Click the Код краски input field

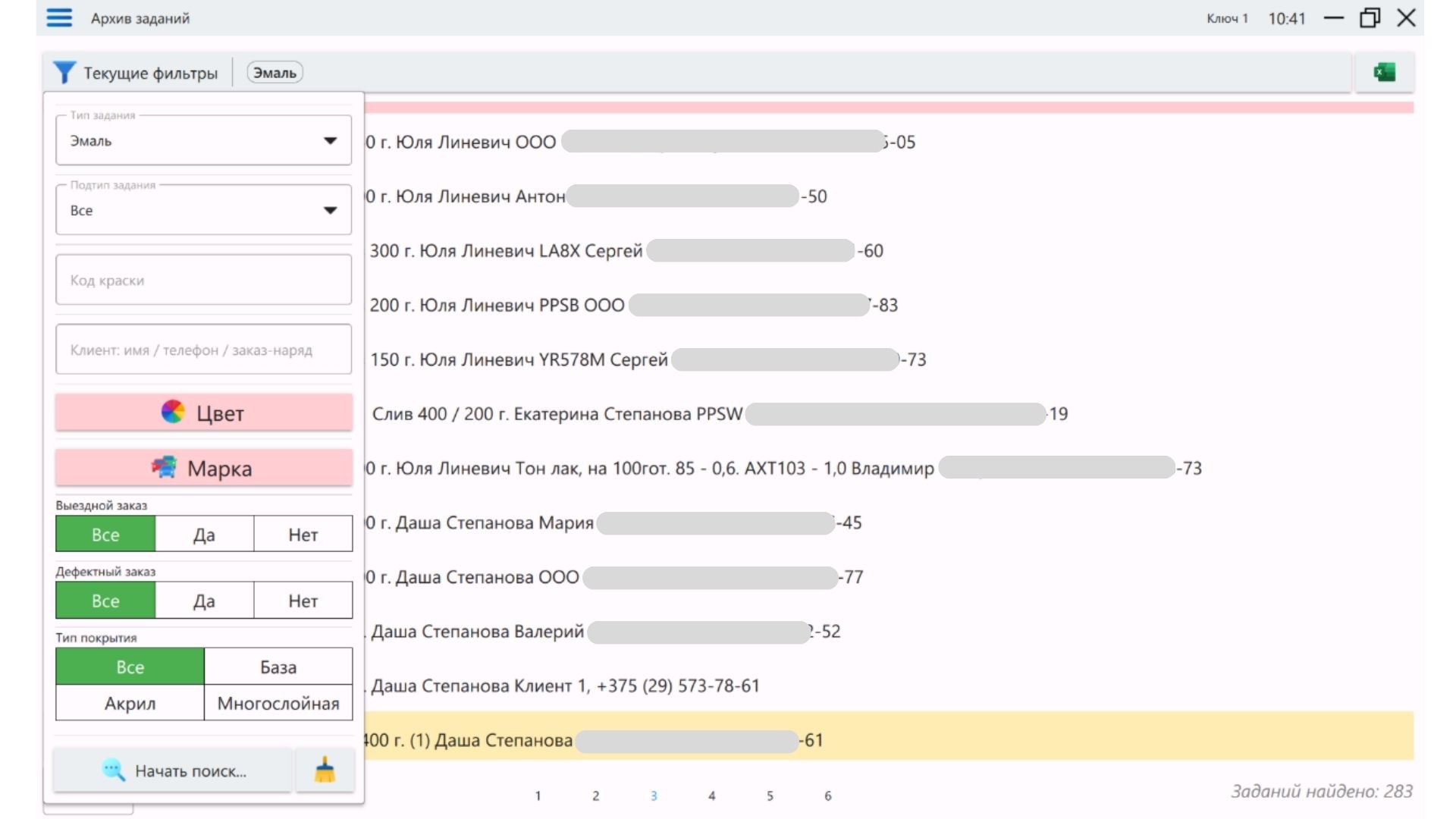point(203,280)
